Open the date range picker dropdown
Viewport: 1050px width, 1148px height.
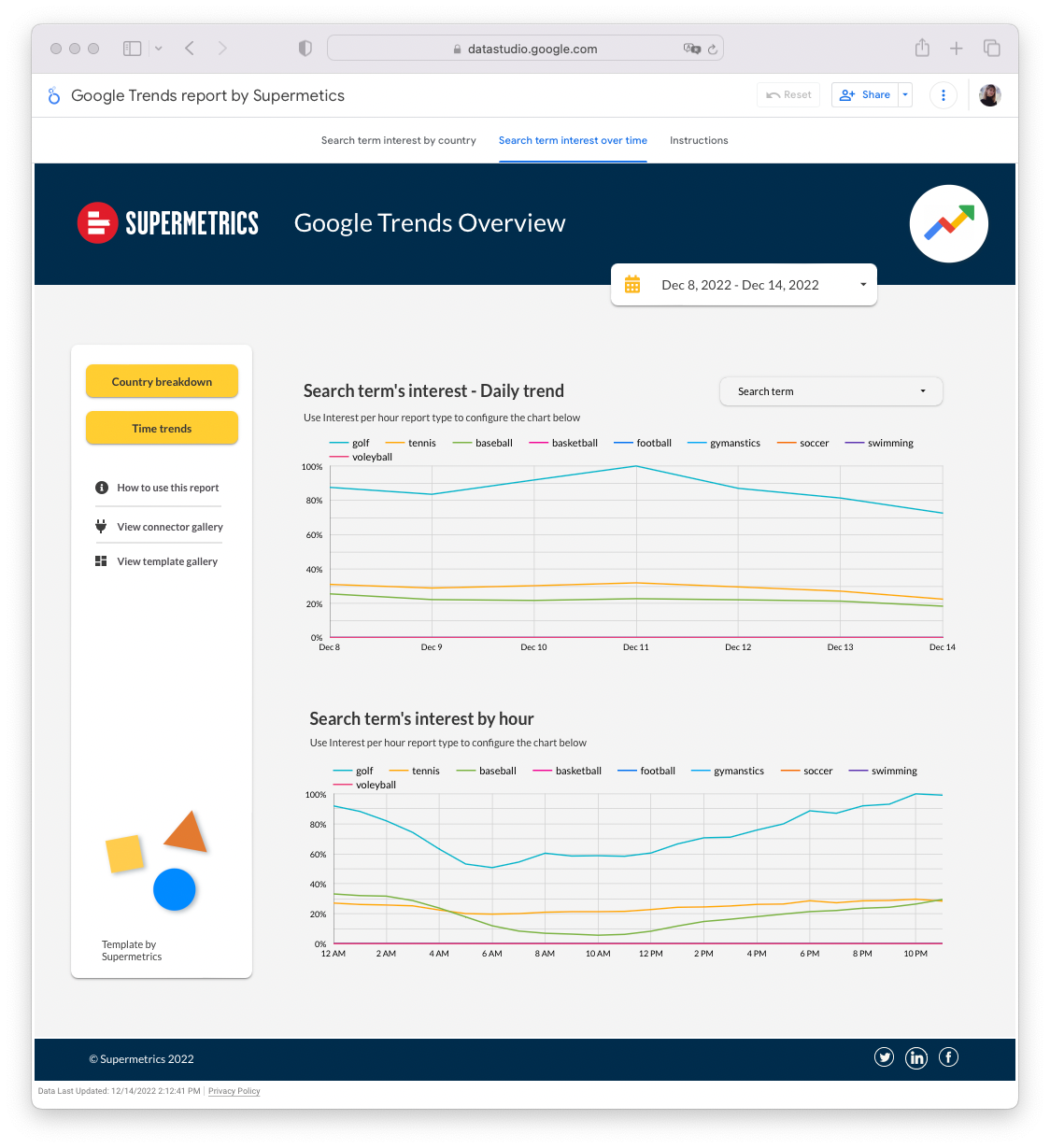click(744, 285)
